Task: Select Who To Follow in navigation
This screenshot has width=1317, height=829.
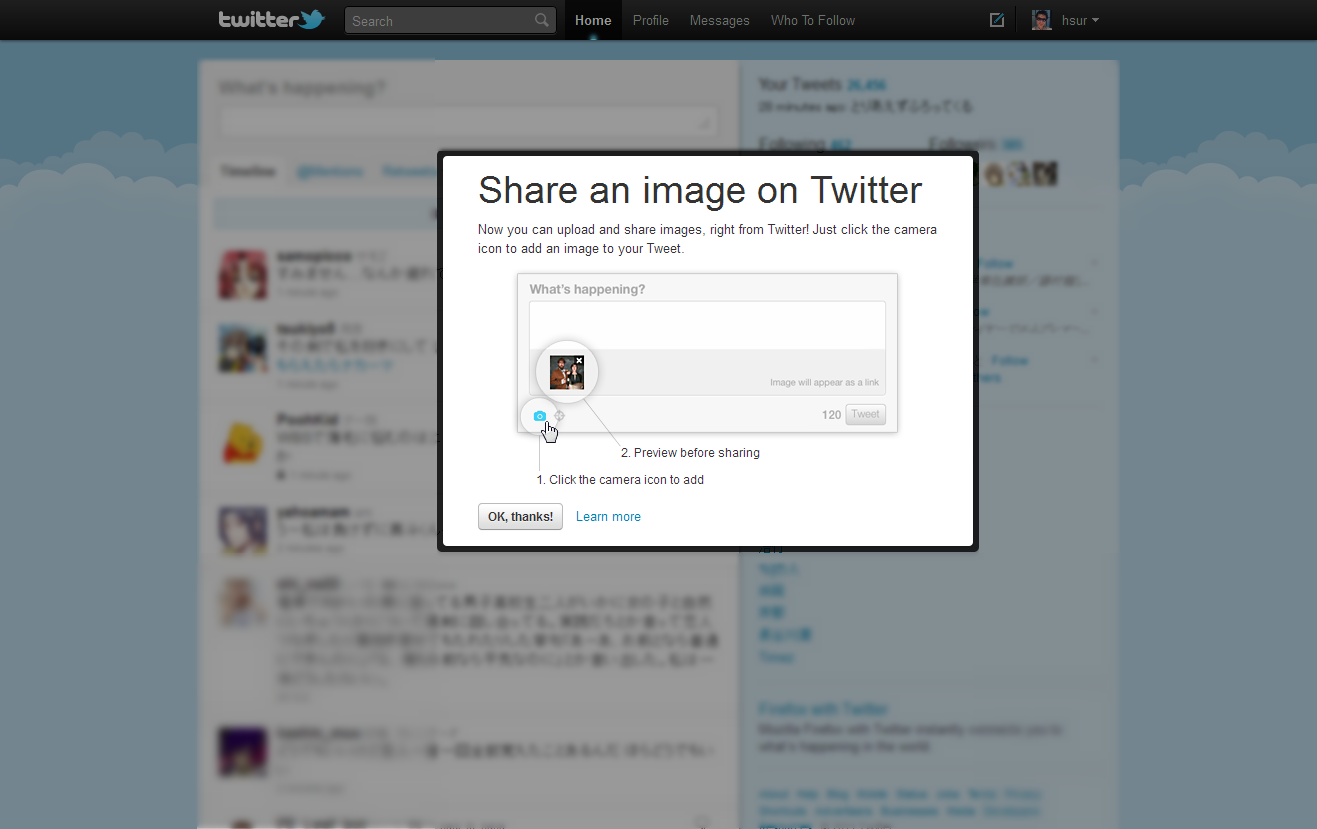Action: point(812,20)
